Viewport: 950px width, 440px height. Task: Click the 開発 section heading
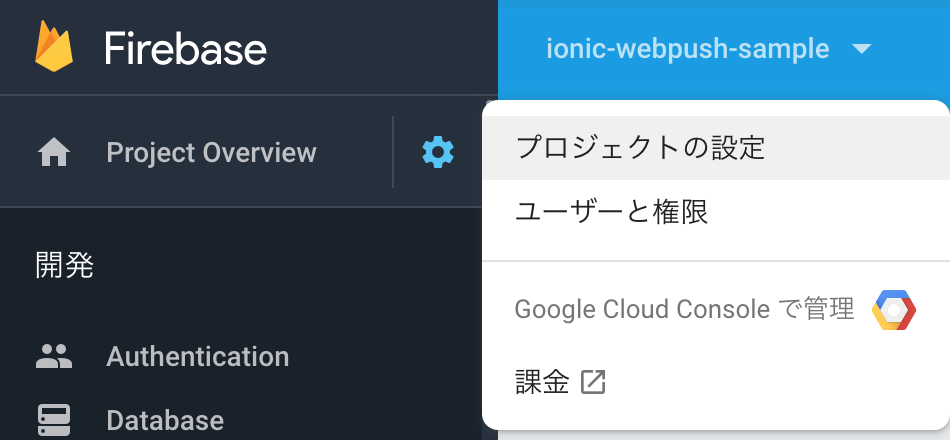click(65, 265)
